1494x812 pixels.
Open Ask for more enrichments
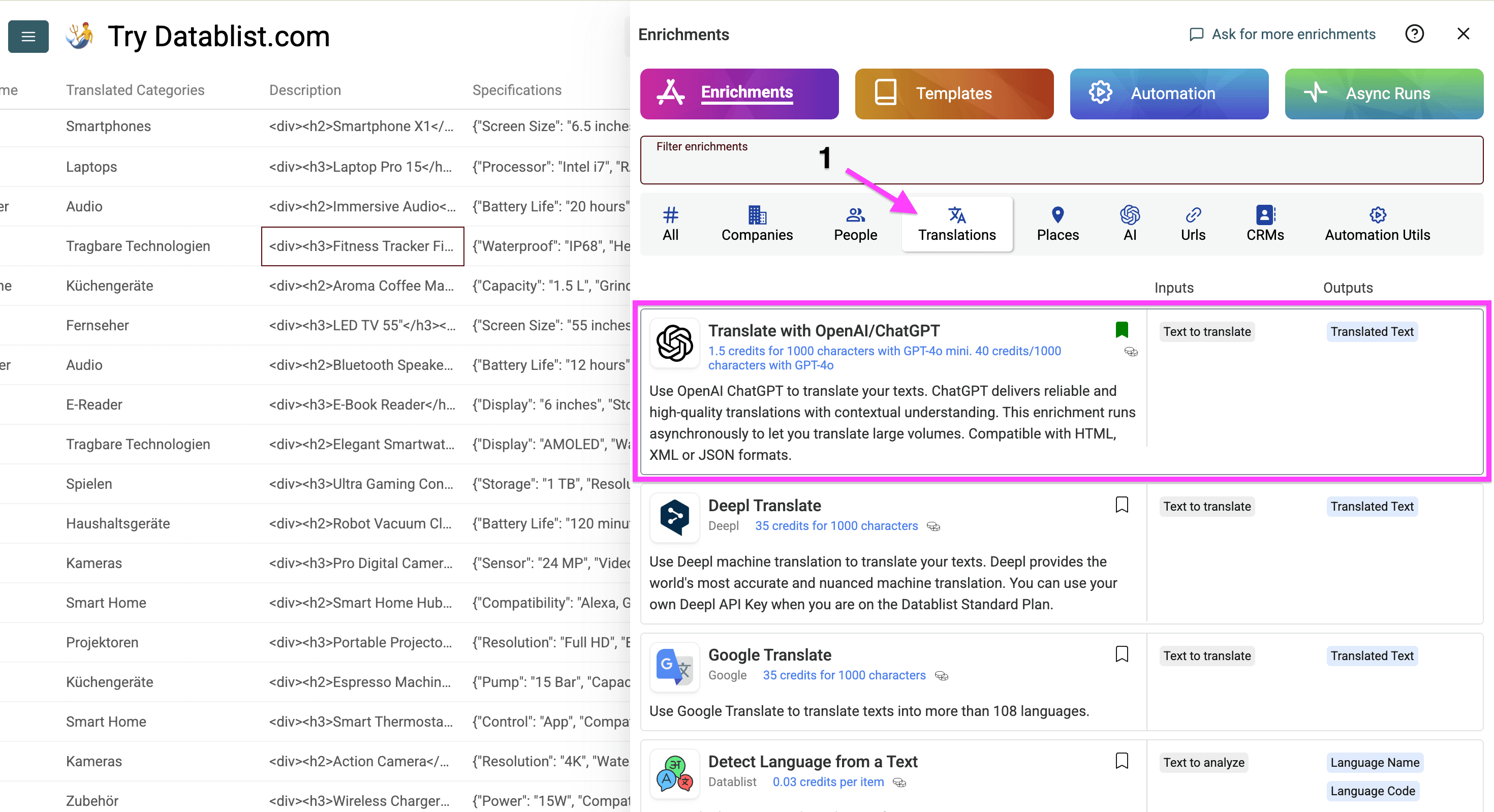(x=1281, y=34)
